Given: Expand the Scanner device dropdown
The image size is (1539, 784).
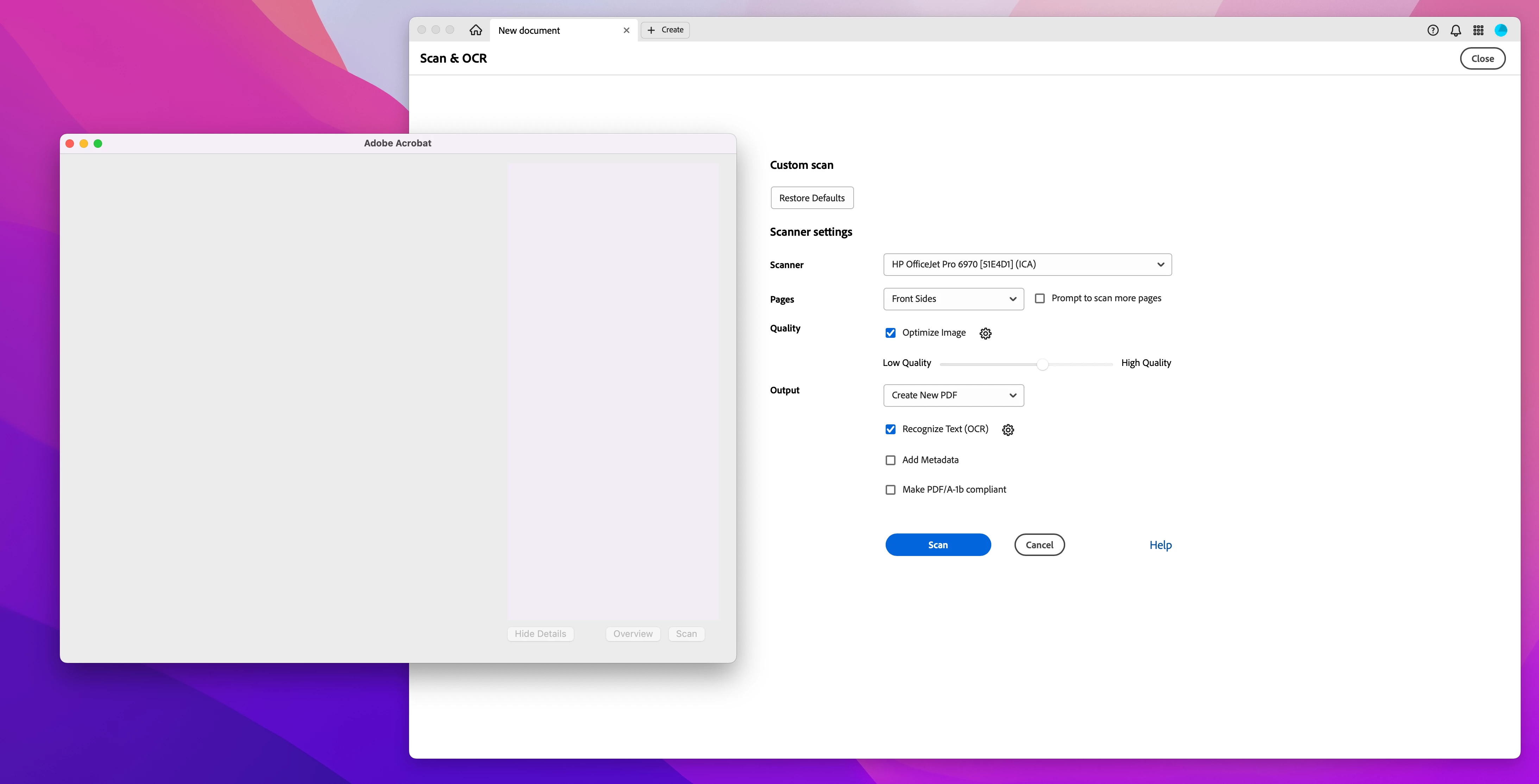Looking at the screenshot, I should (x=1027, y=265).
